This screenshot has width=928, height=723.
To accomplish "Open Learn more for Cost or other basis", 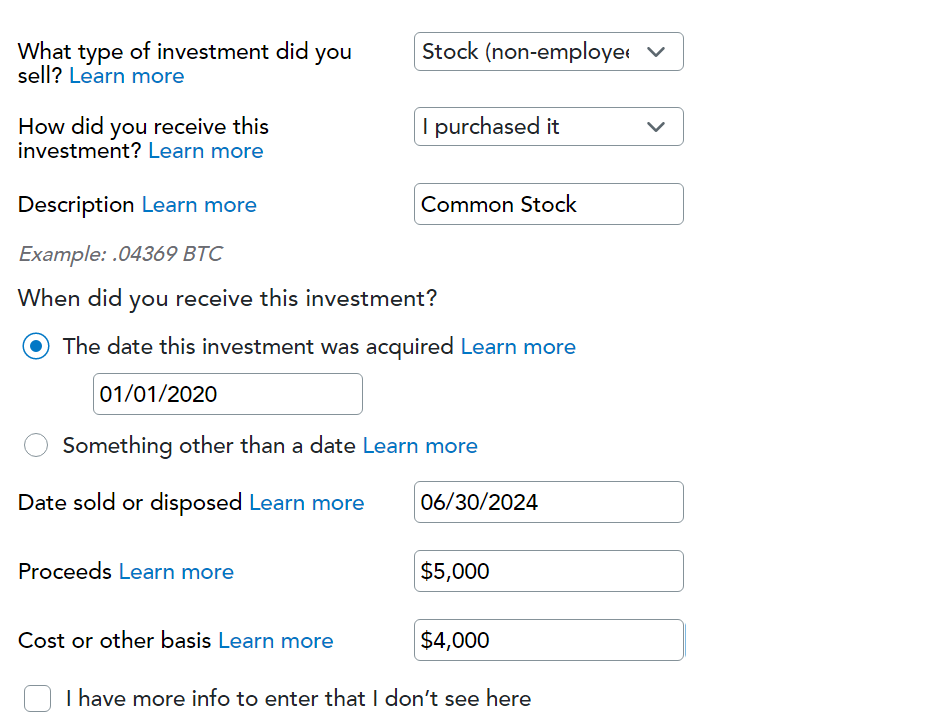I will [275, 641].
